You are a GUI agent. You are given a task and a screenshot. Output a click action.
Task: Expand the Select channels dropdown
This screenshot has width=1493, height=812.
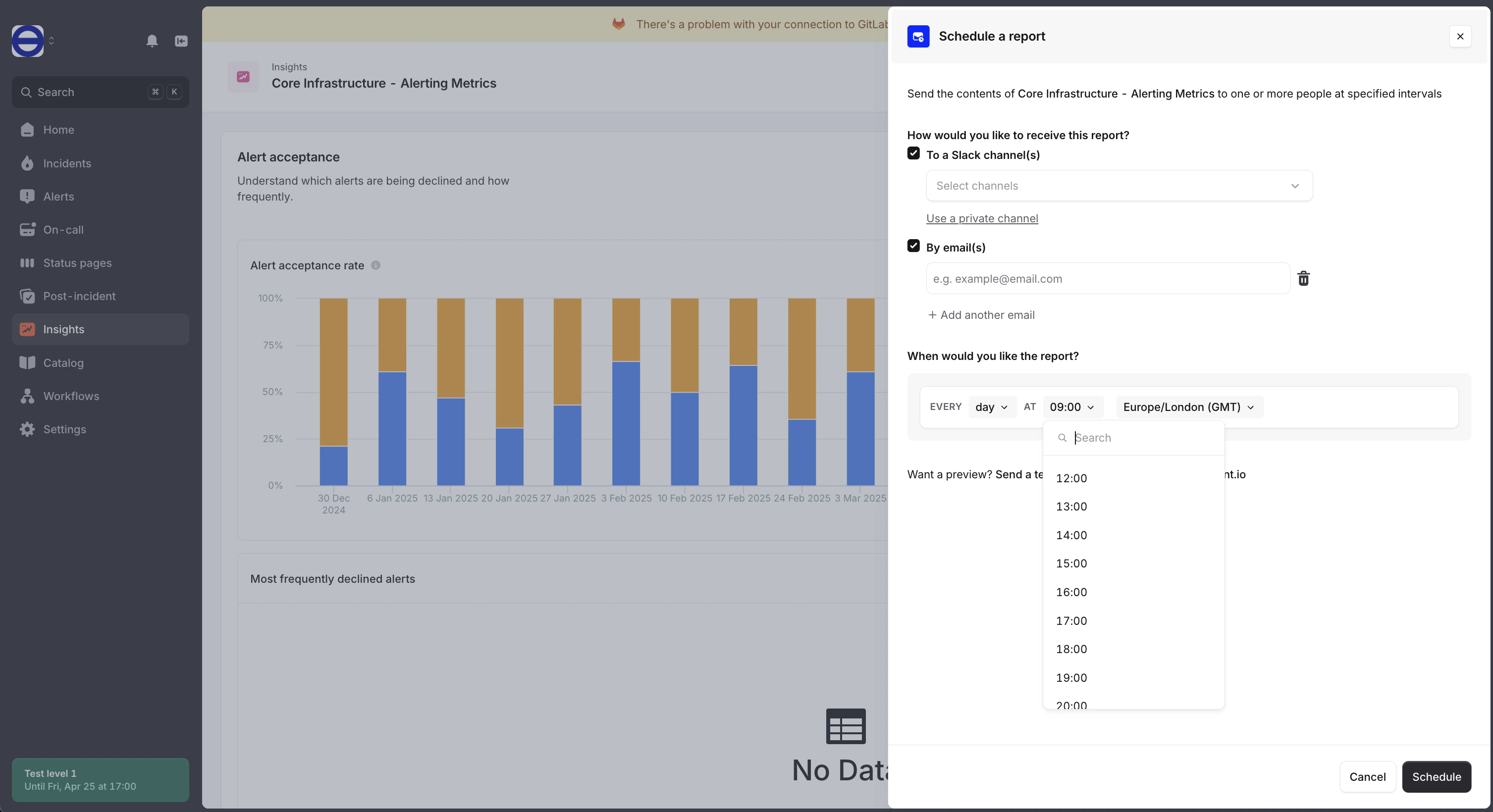(1119, 186)
